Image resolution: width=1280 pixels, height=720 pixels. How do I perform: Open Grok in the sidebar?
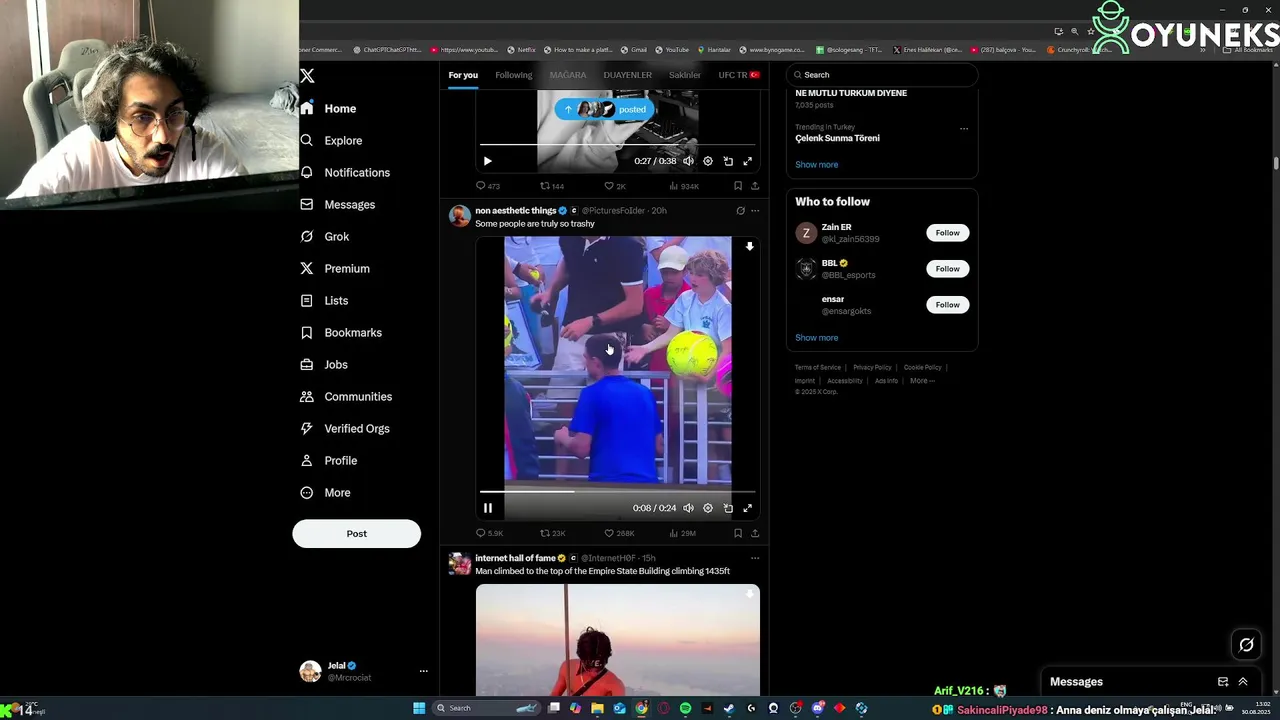(325, 236)
